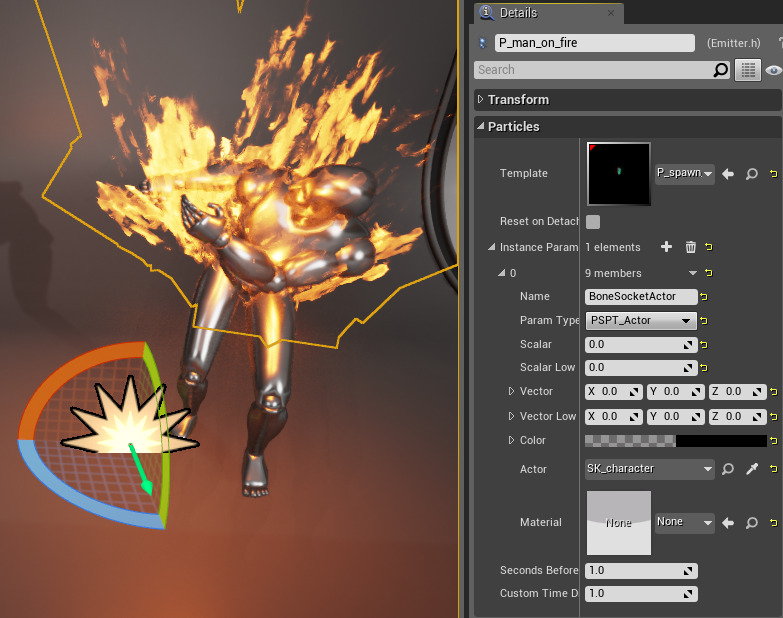This screenshot has height=618, width=783.
Task: Reset Param Type to default value
Action: click(704, 321)
